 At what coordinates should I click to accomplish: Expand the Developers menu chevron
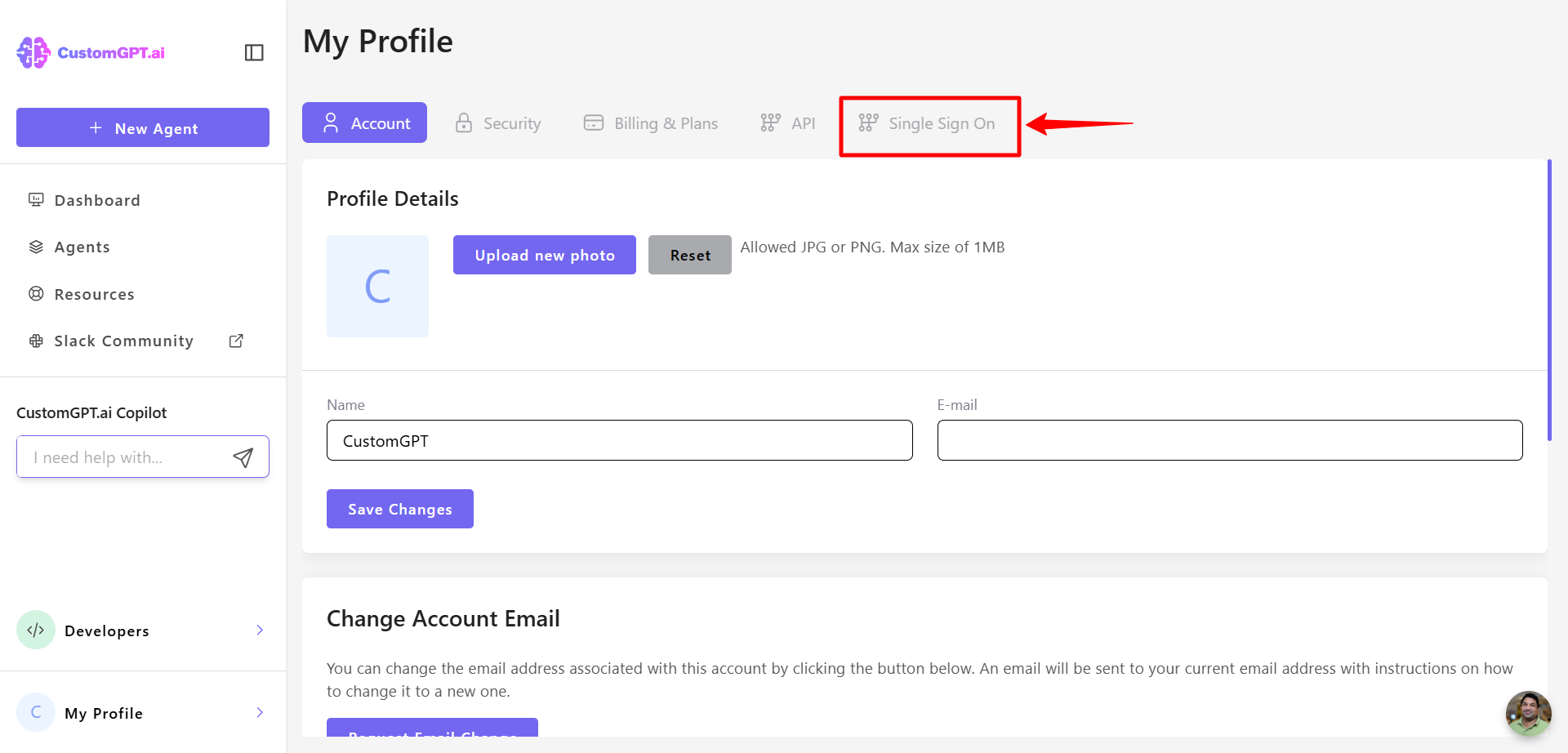[260, 630]
